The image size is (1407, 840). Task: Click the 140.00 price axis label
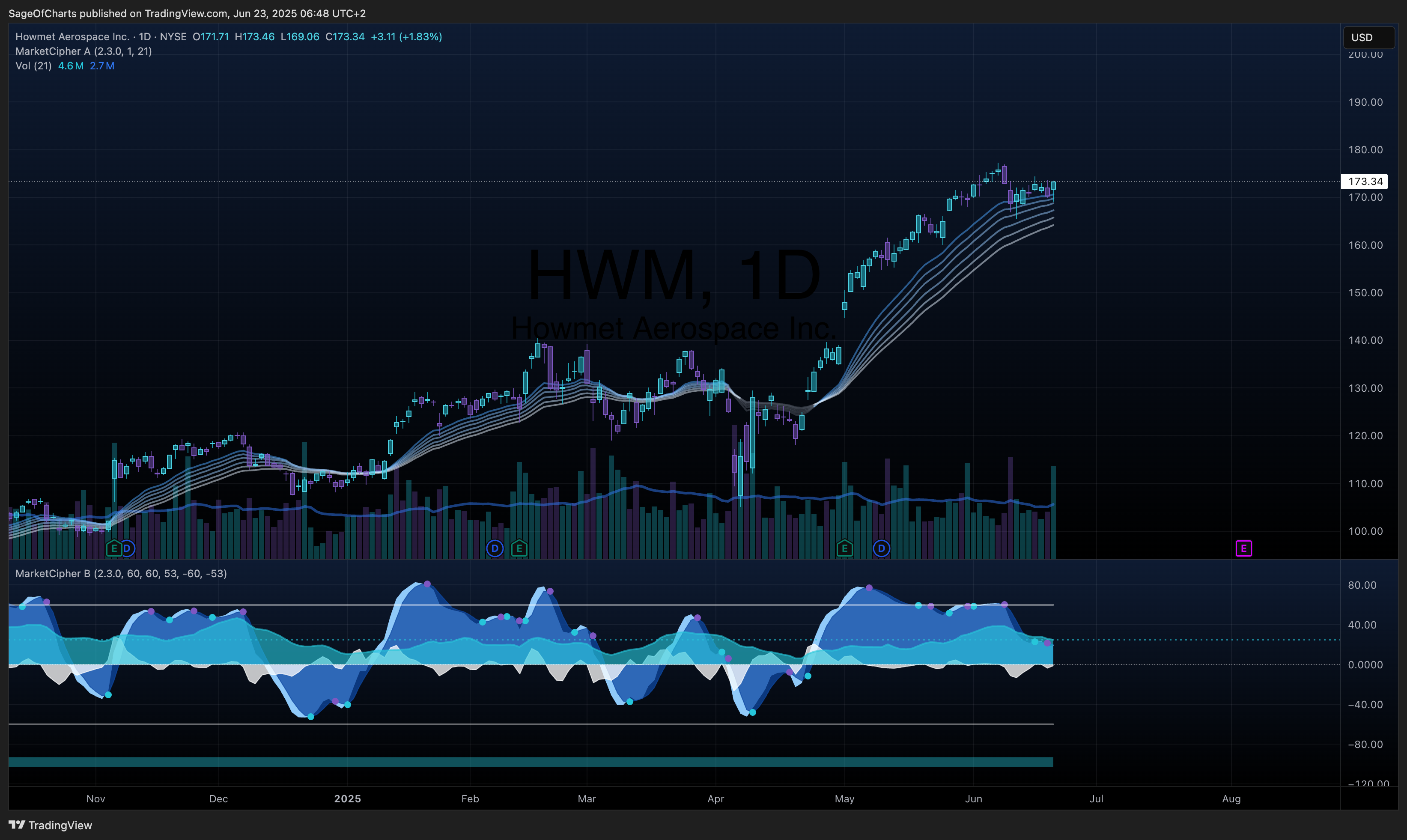[x=1365, y=341]
